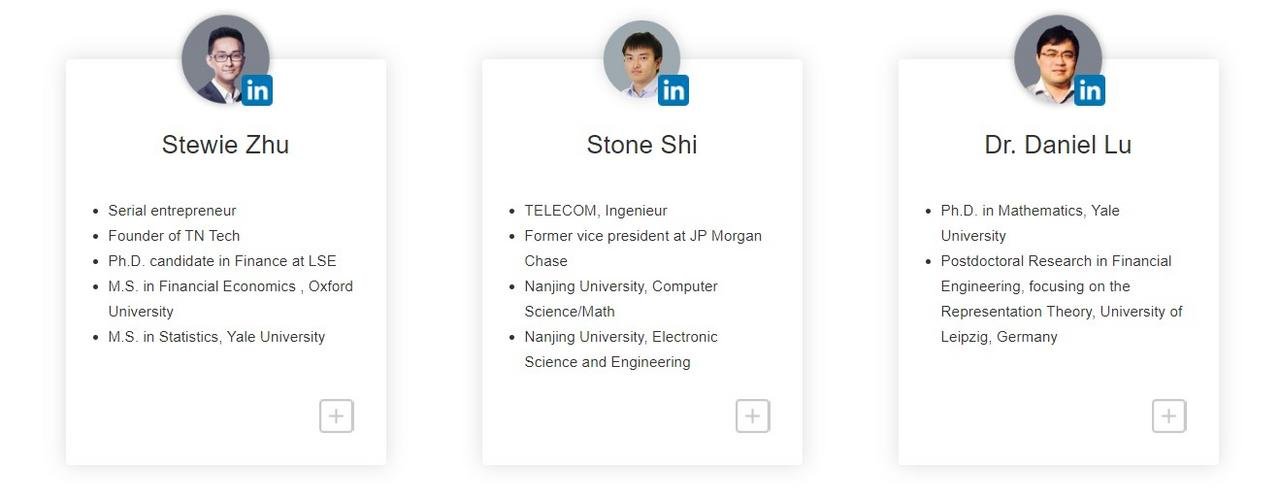Click 'Ph.D. candidate in Finance at LSE'

[x=222, y=261]
